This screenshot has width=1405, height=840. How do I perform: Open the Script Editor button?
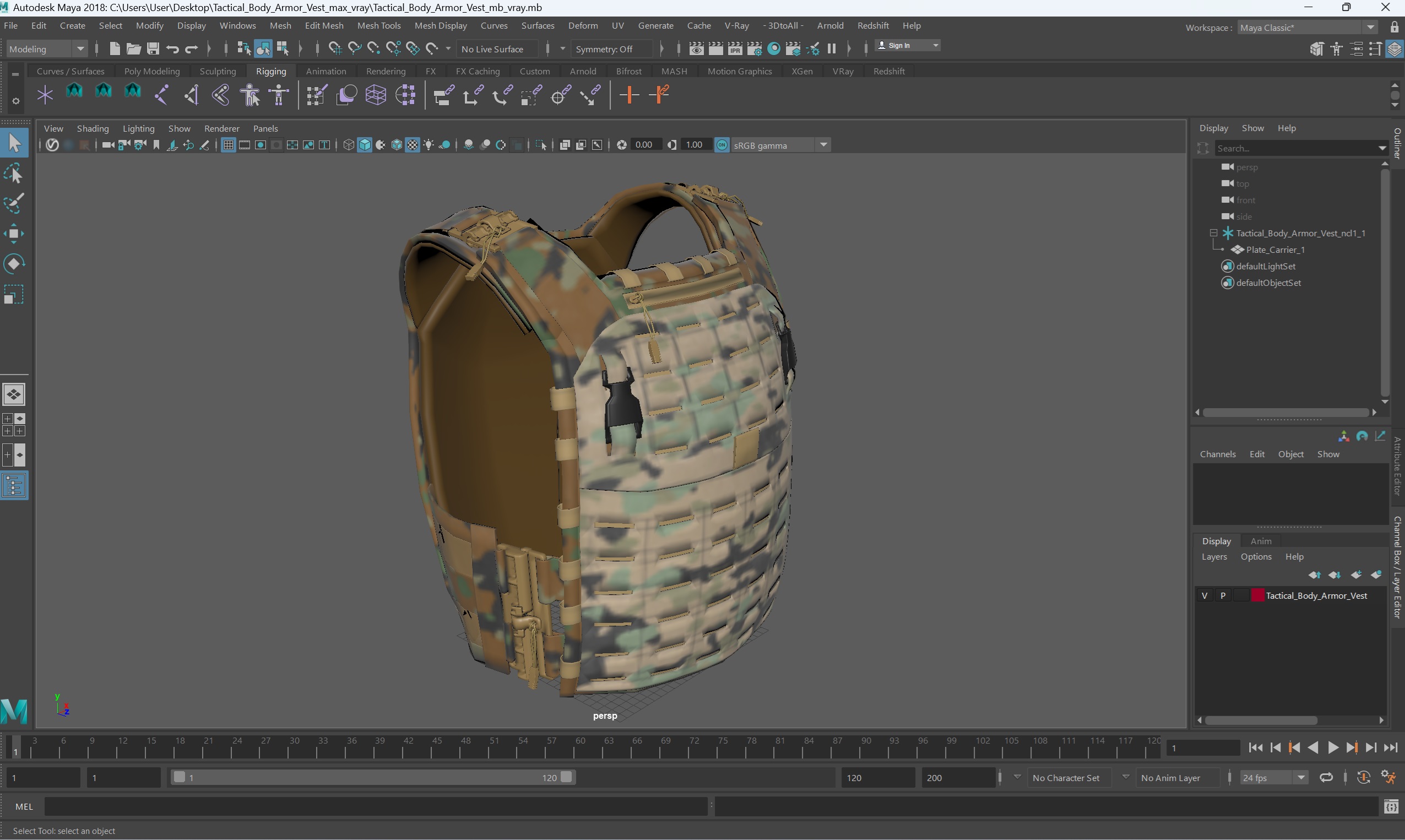tap(1391, 806)
